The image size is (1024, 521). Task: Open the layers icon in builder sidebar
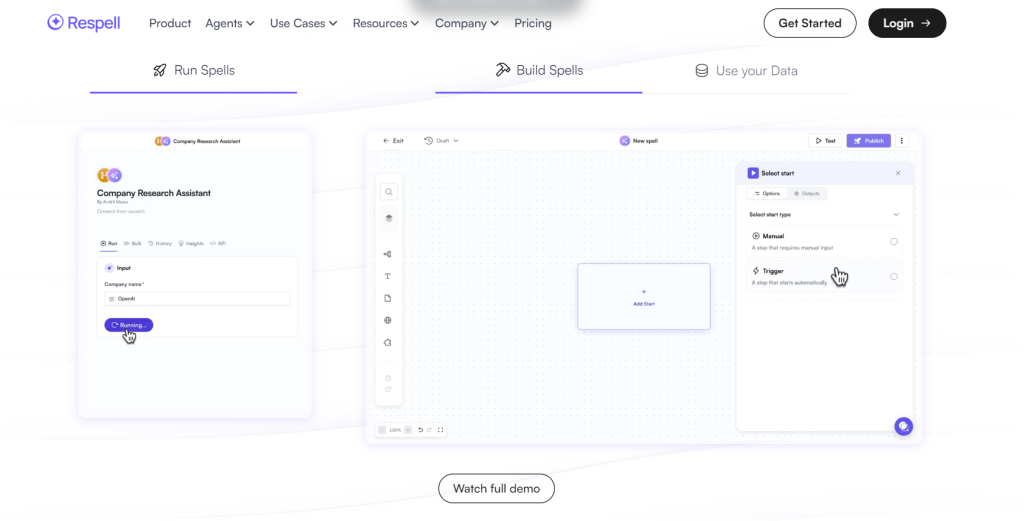click(388, 218)
